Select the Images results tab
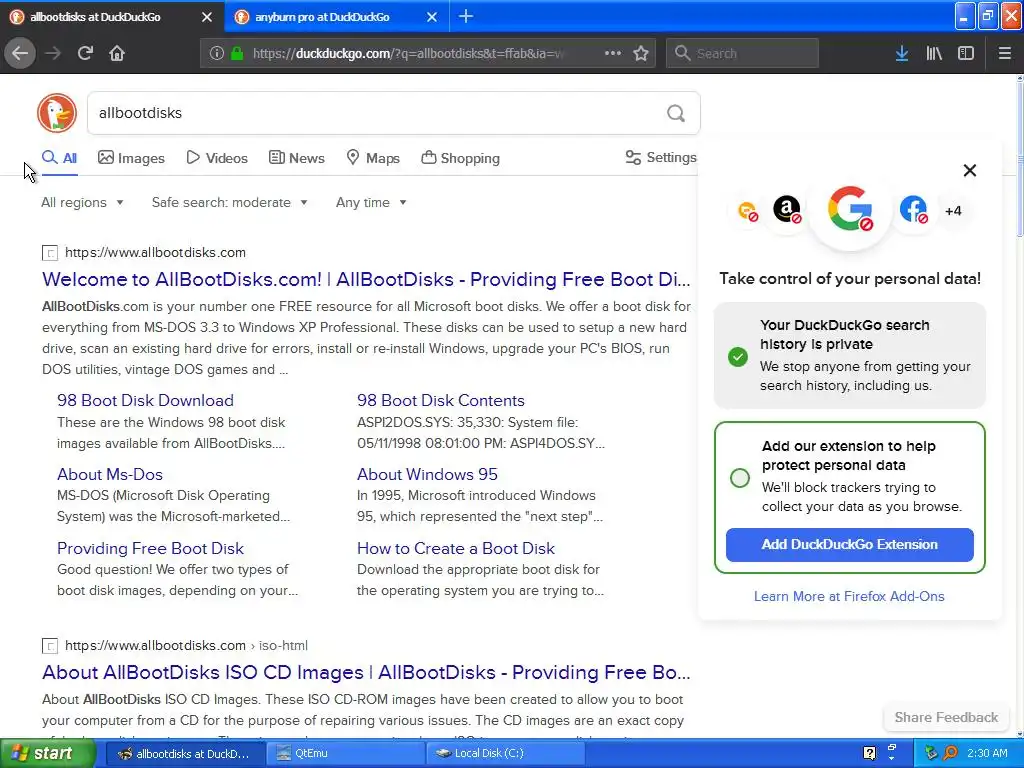The height and width of the screenshot is (768, 1024). [x=131, y=158]
